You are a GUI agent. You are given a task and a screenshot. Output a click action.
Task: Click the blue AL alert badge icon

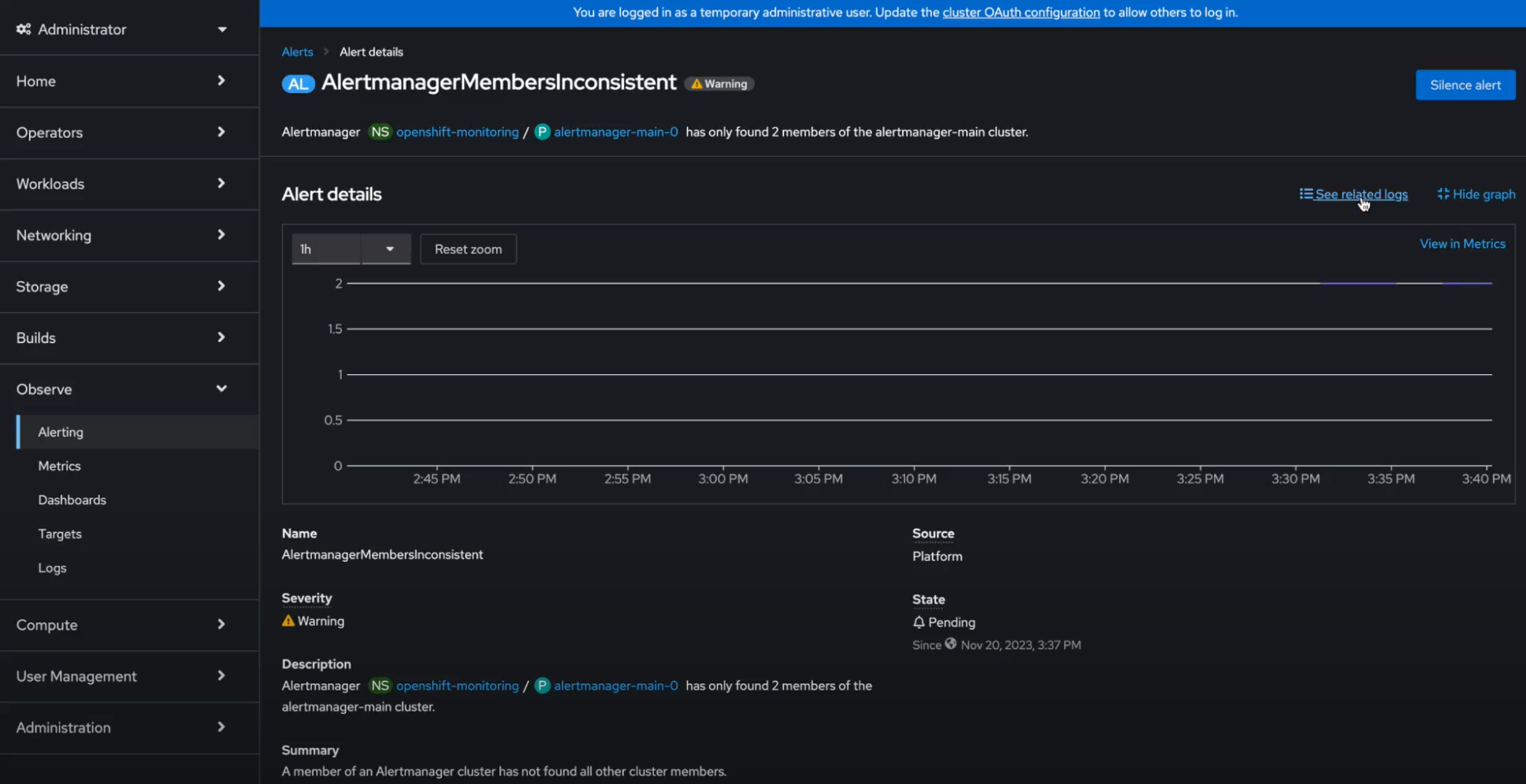click(x=298, y=84)
